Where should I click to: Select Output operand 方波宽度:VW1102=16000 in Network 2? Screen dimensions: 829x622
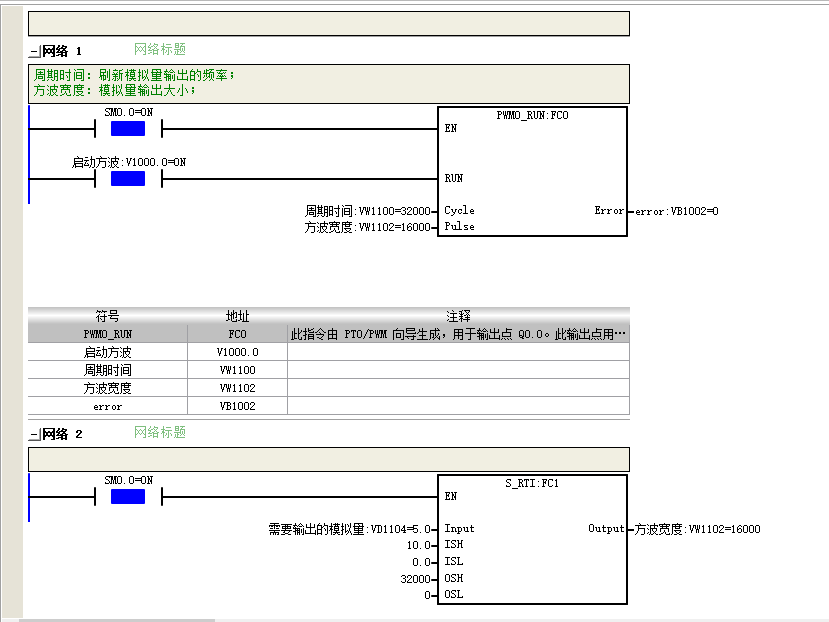(x=697, y=529)
